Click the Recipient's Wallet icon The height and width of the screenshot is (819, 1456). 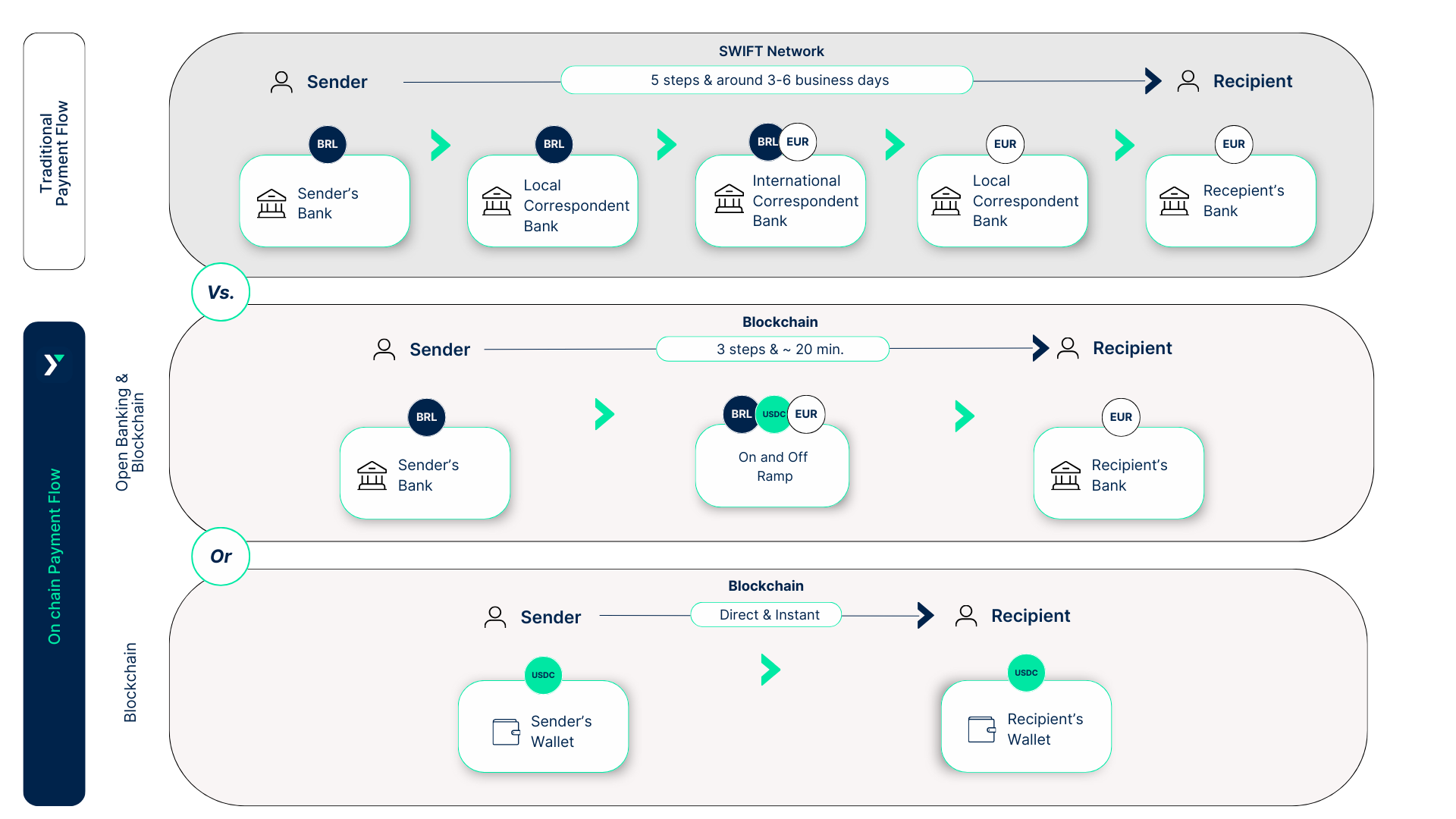point(982,729)
